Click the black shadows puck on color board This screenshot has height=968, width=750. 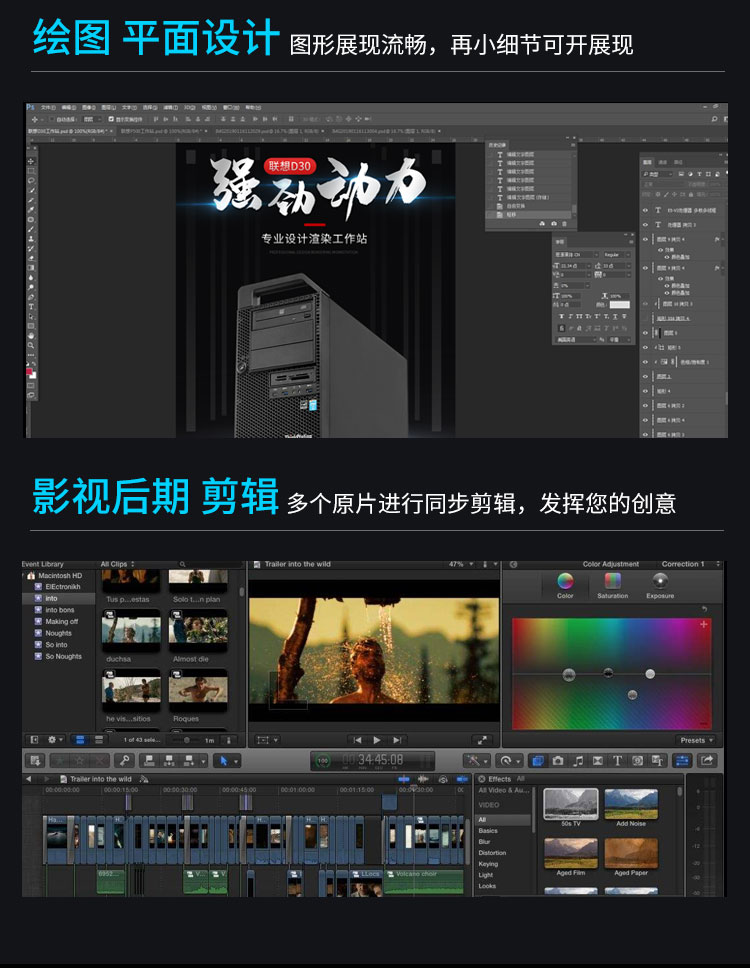point(608,672)
